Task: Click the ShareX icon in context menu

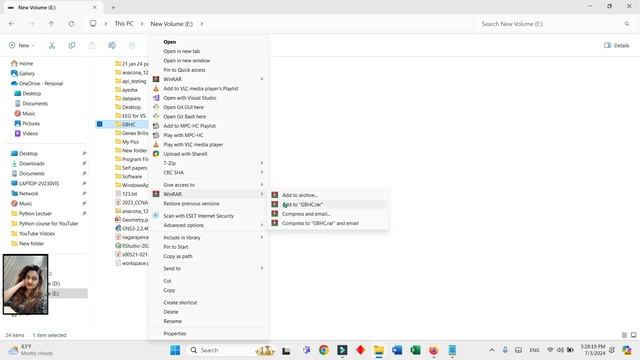Action: (156, 154)
